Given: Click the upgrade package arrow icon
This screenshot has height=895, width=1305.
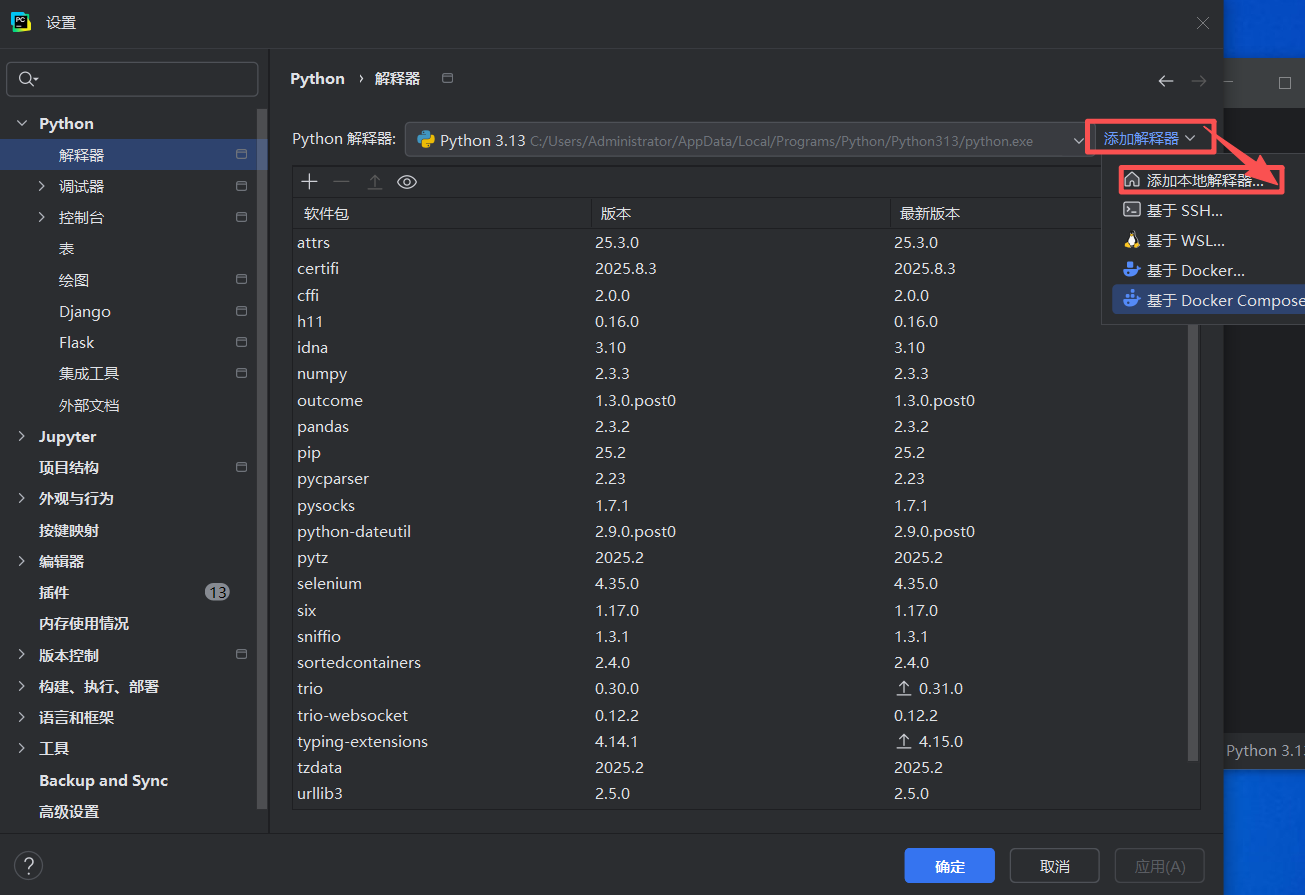Looking at the screenshot, I should point(374,181).
